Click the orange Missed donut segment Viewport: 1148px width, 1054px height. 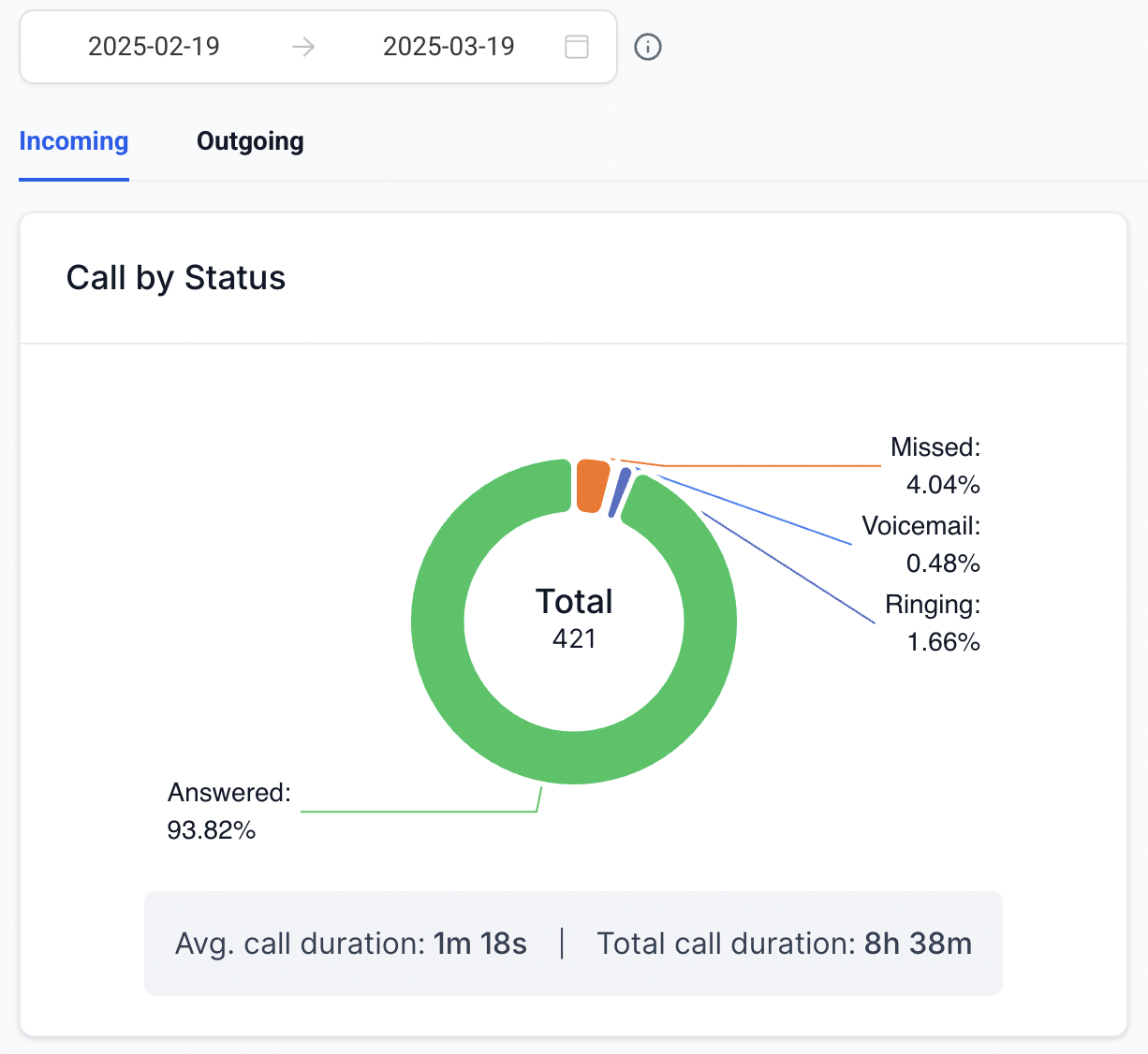click(x=591, y=486)
